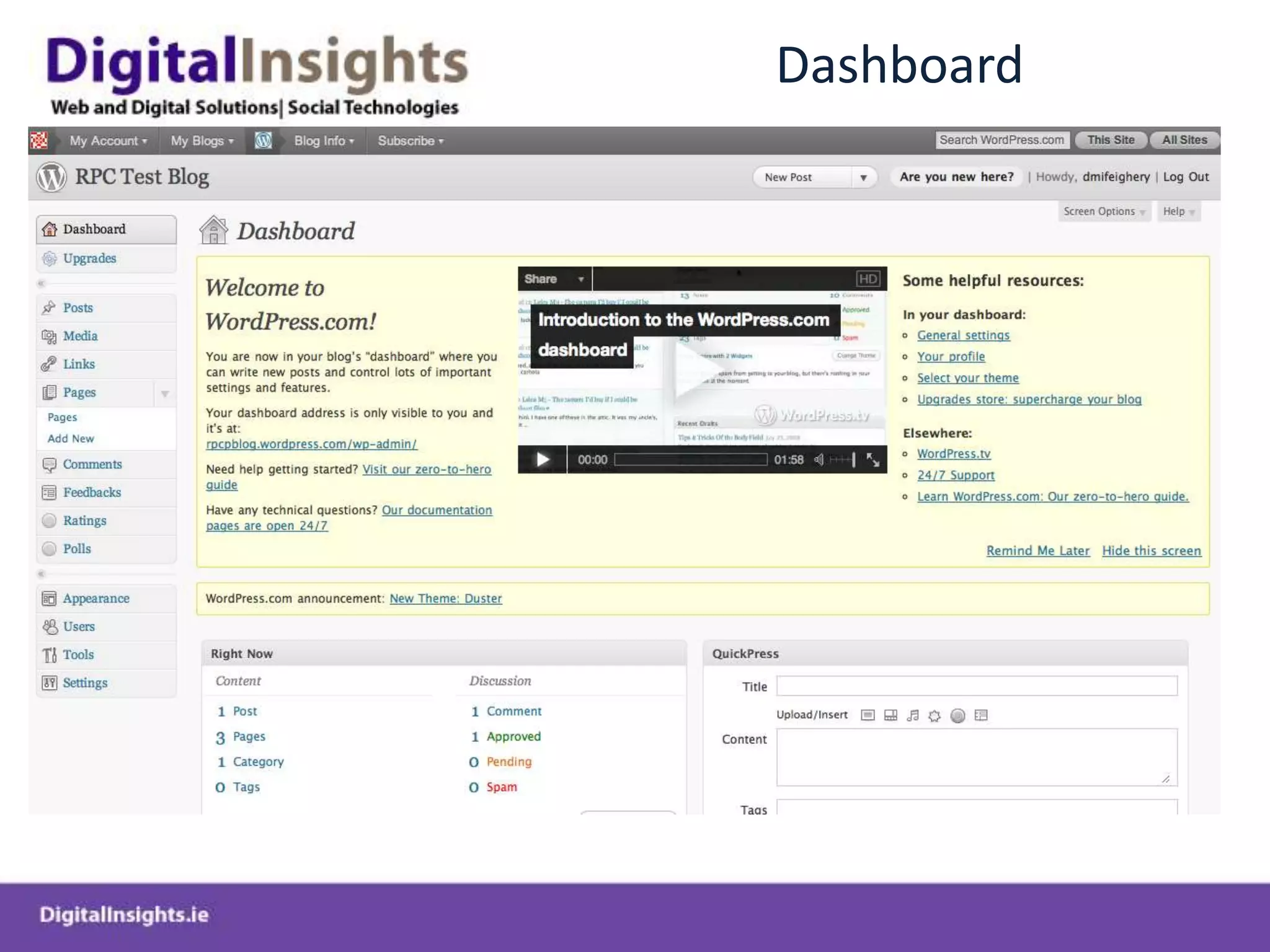Click the Comments bubble icon

(x=49, y=465)
